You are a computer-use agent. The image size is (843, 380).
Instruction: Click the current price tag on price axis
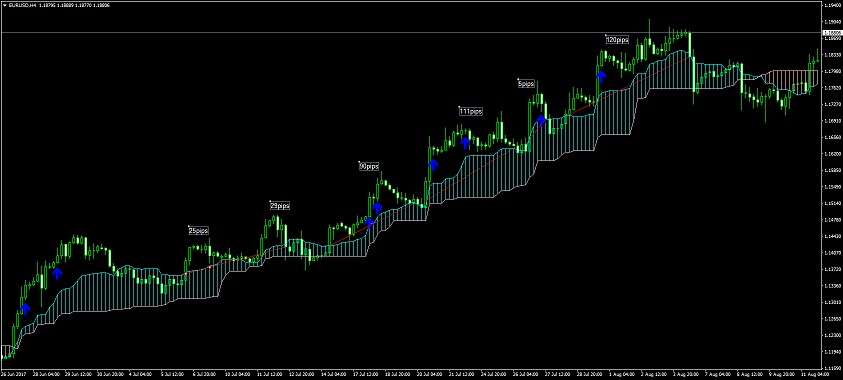(x=832, y=33)
